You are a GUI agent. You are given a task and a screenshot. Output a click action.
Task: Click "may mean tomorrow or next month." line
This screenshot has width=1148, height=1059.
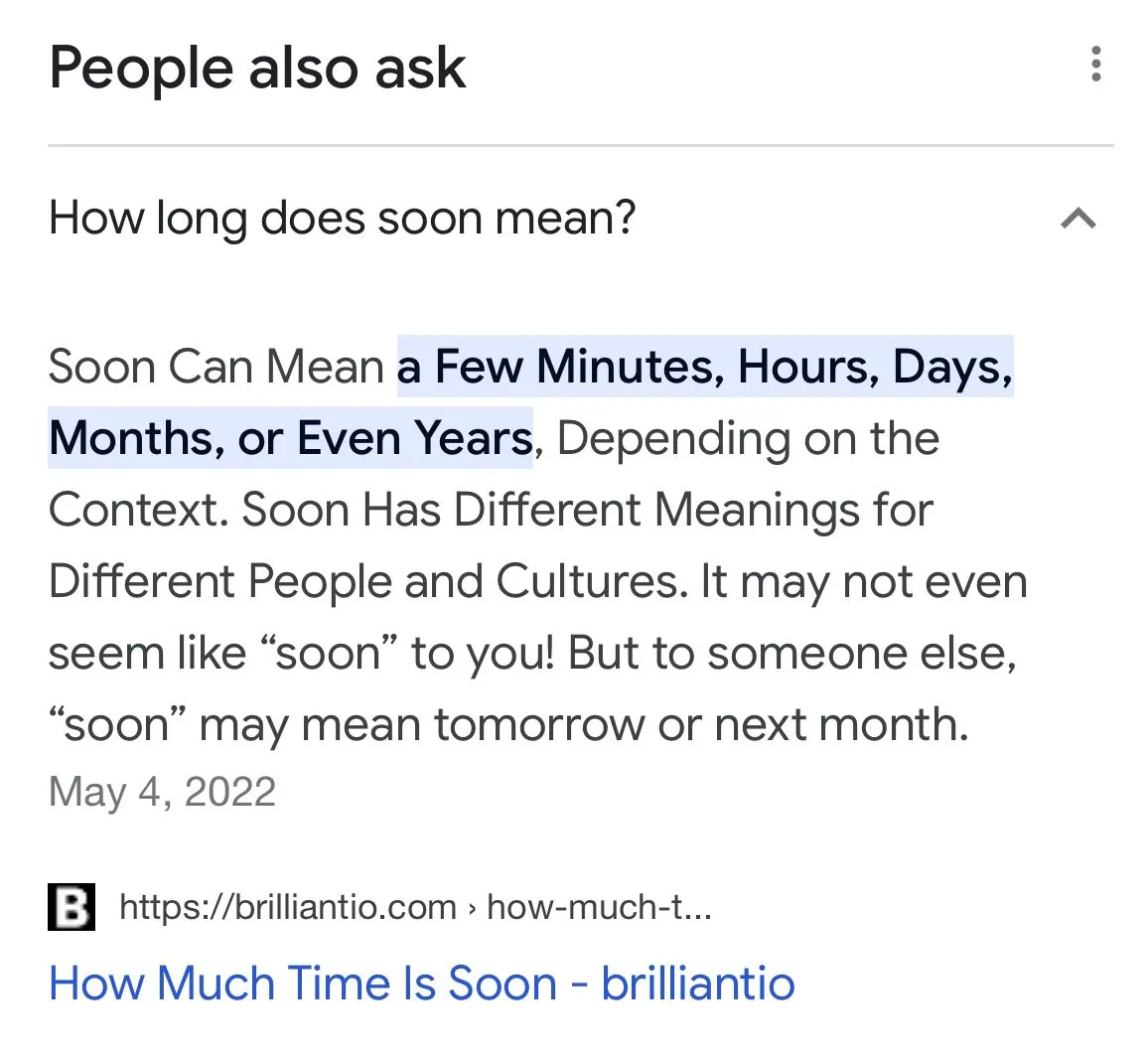584,724
